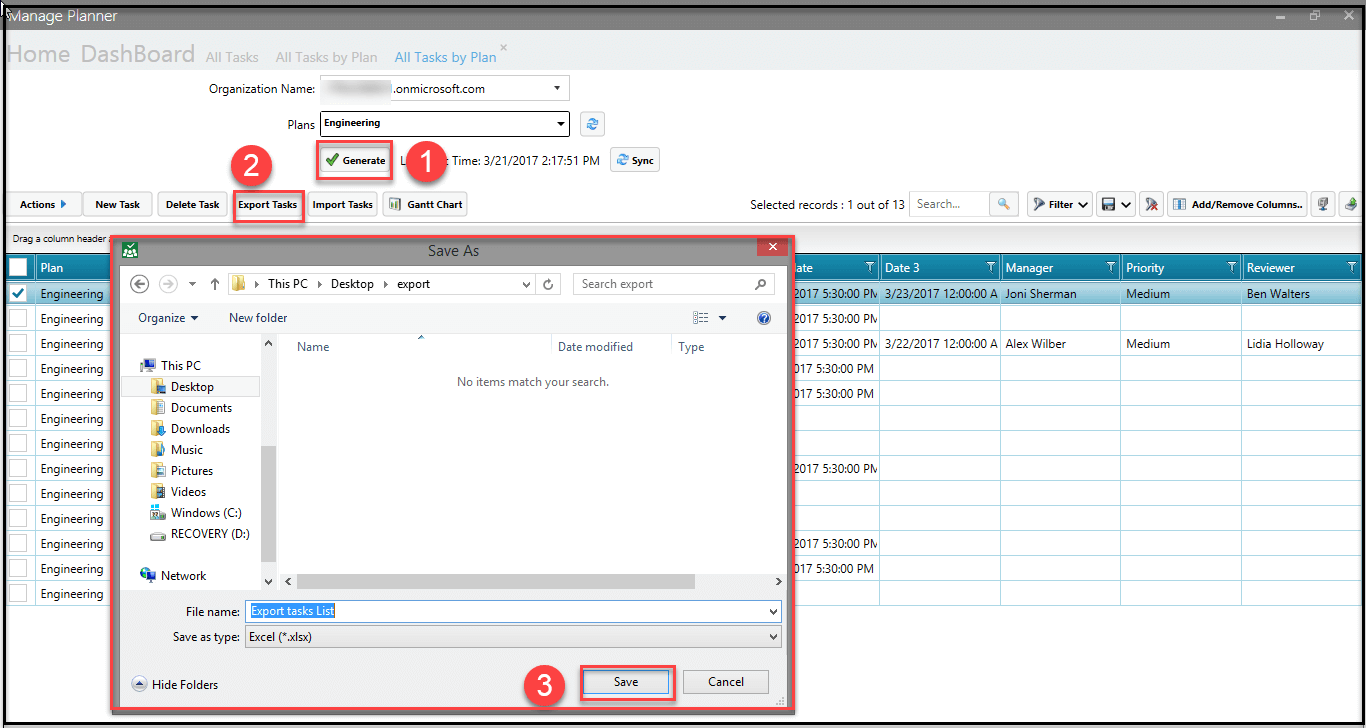This screenshot has width=1366, height=728.
Task: Click New folder in Save As dialog
Action: [x=258, y=318]
